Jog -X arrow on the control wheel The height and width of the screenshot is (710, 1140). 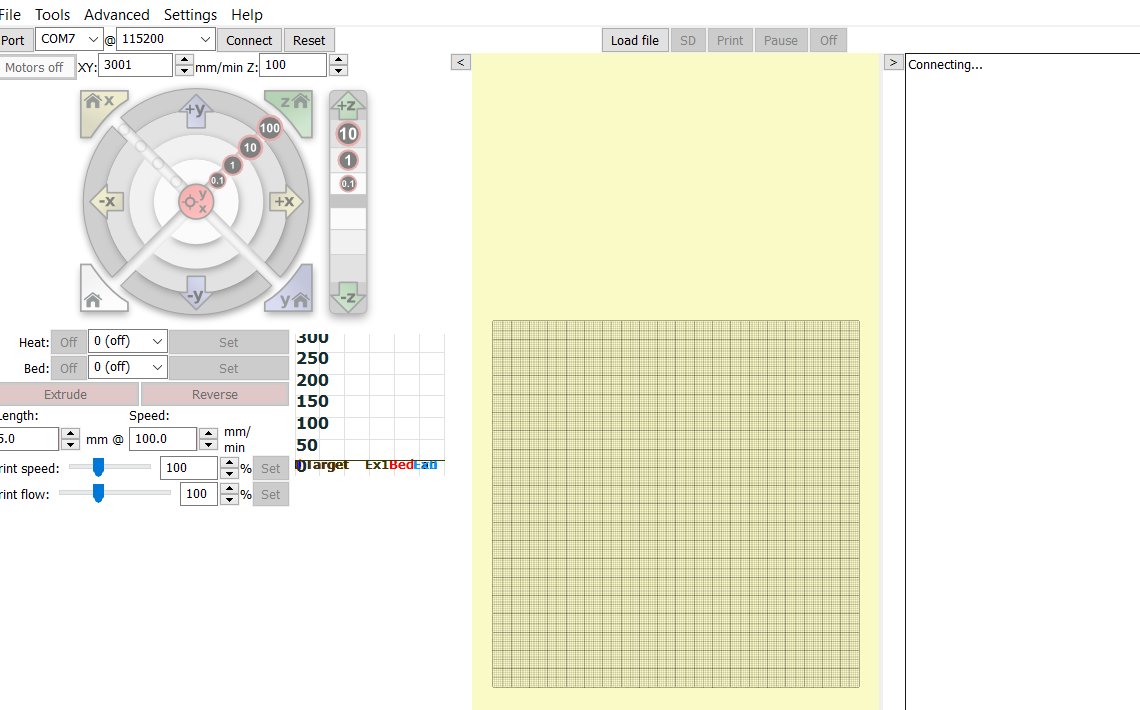click(106, 201)
